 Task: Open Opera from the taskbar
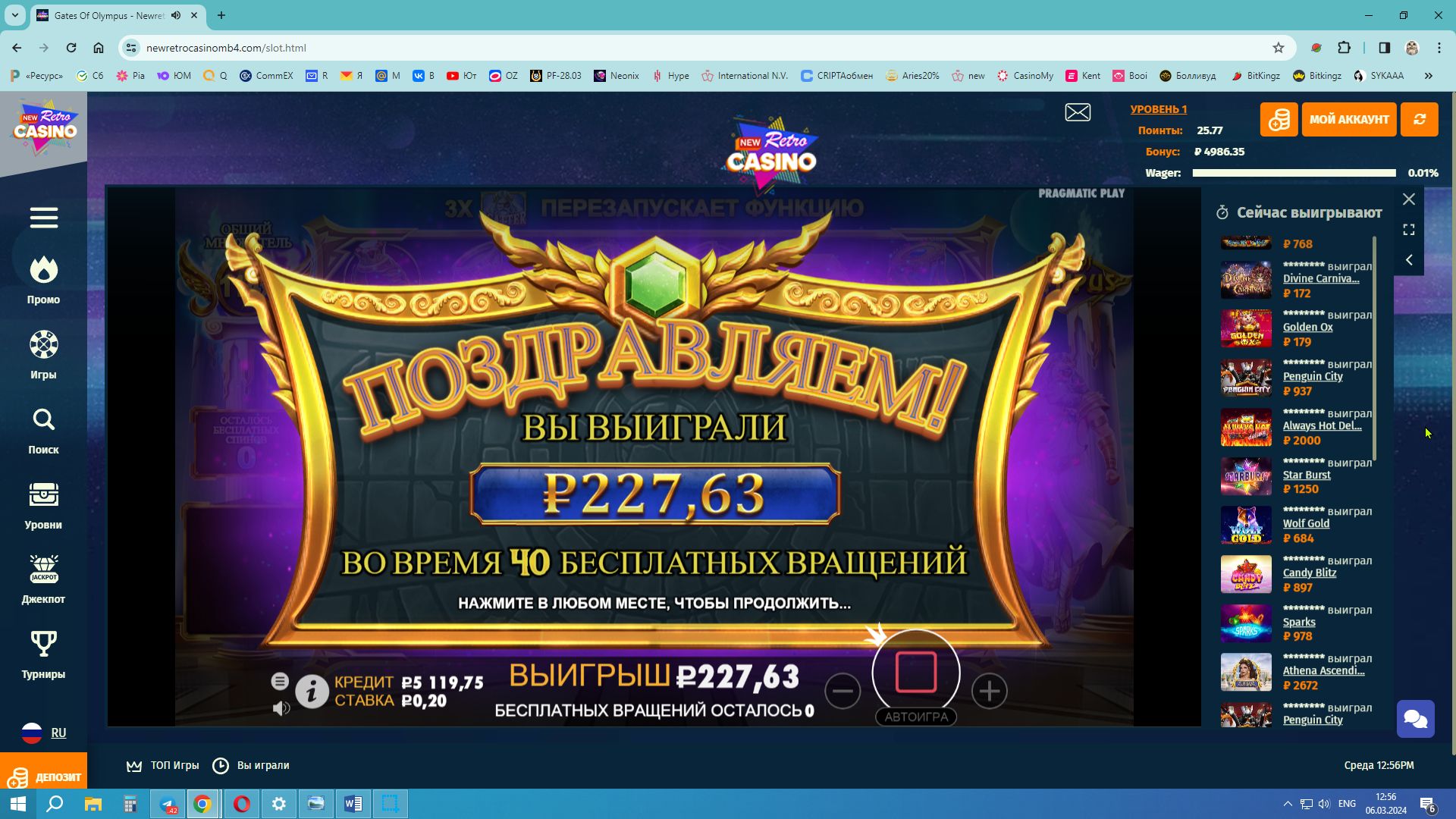242,804
